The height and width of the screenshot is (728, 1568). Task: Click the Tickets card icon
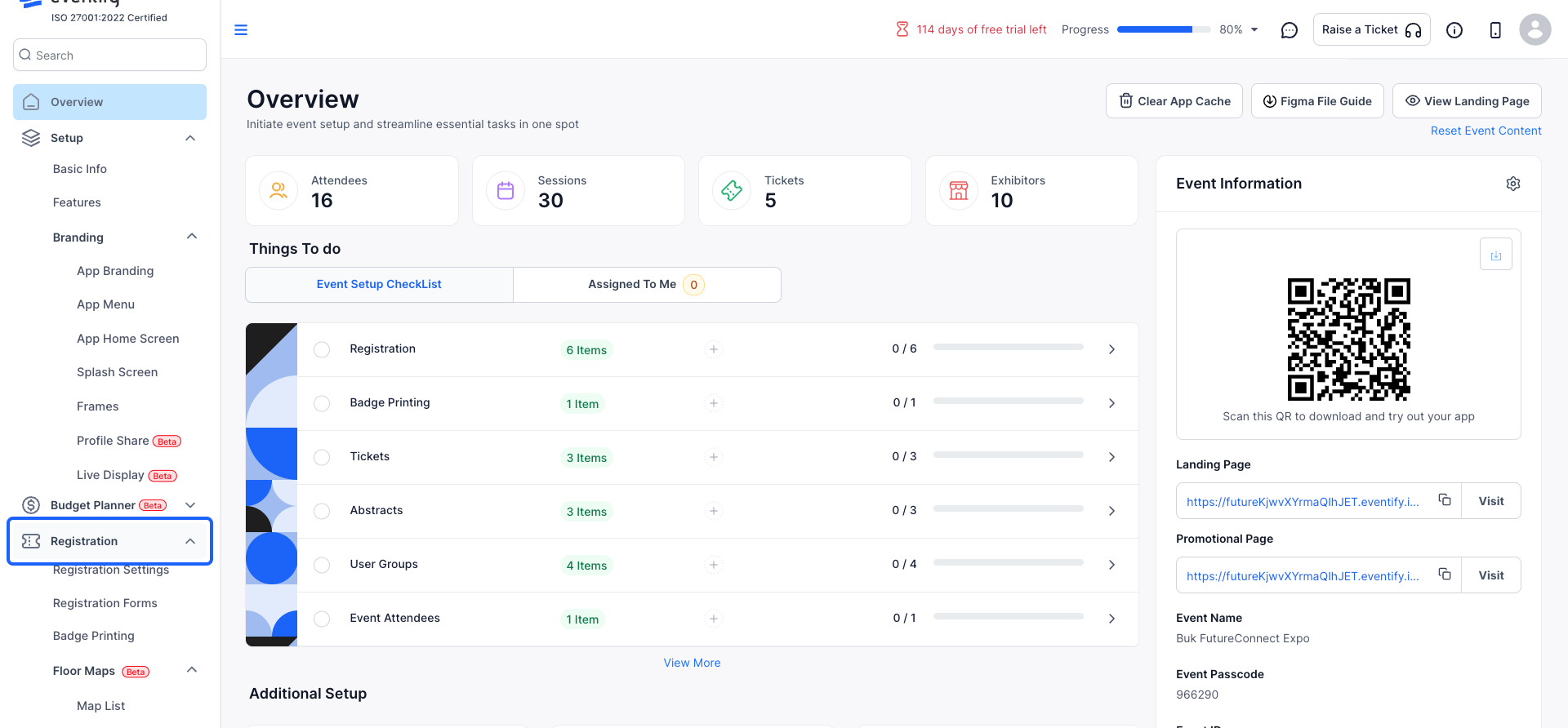pos(732,191)
